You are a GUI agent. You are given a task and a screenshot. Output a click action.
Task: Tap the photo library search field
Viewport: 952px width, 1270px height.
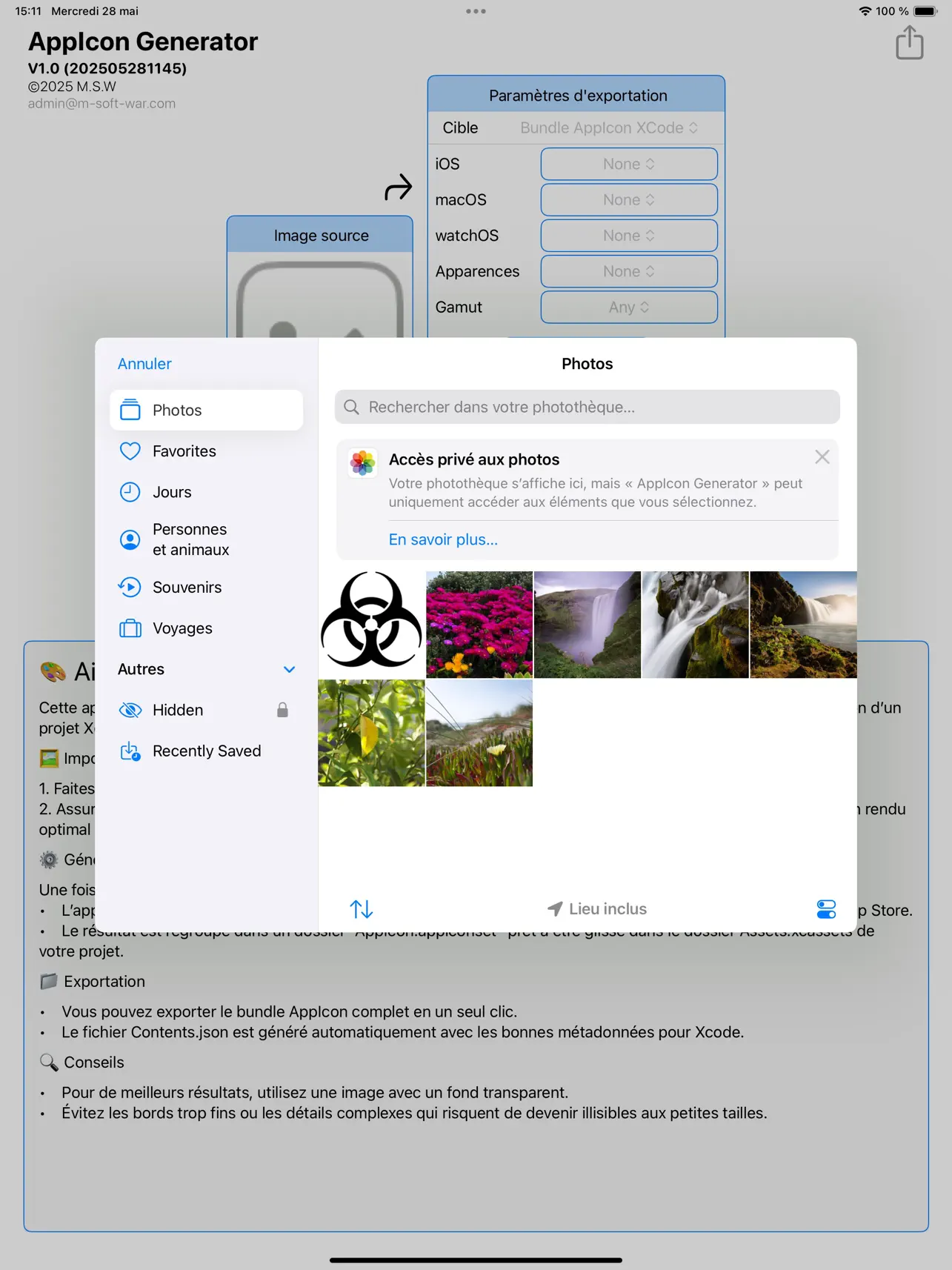587,408
